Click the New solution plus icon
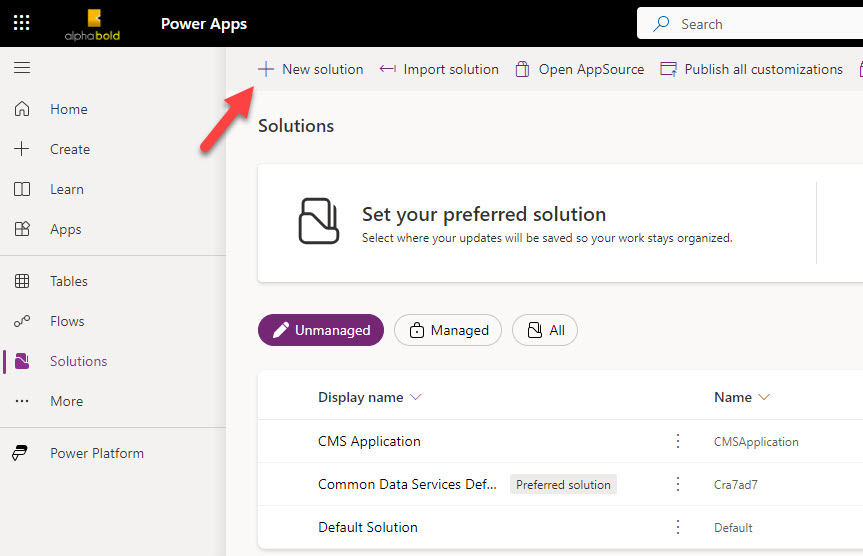This screenshot has width=863, height=556. pos(266,69)
